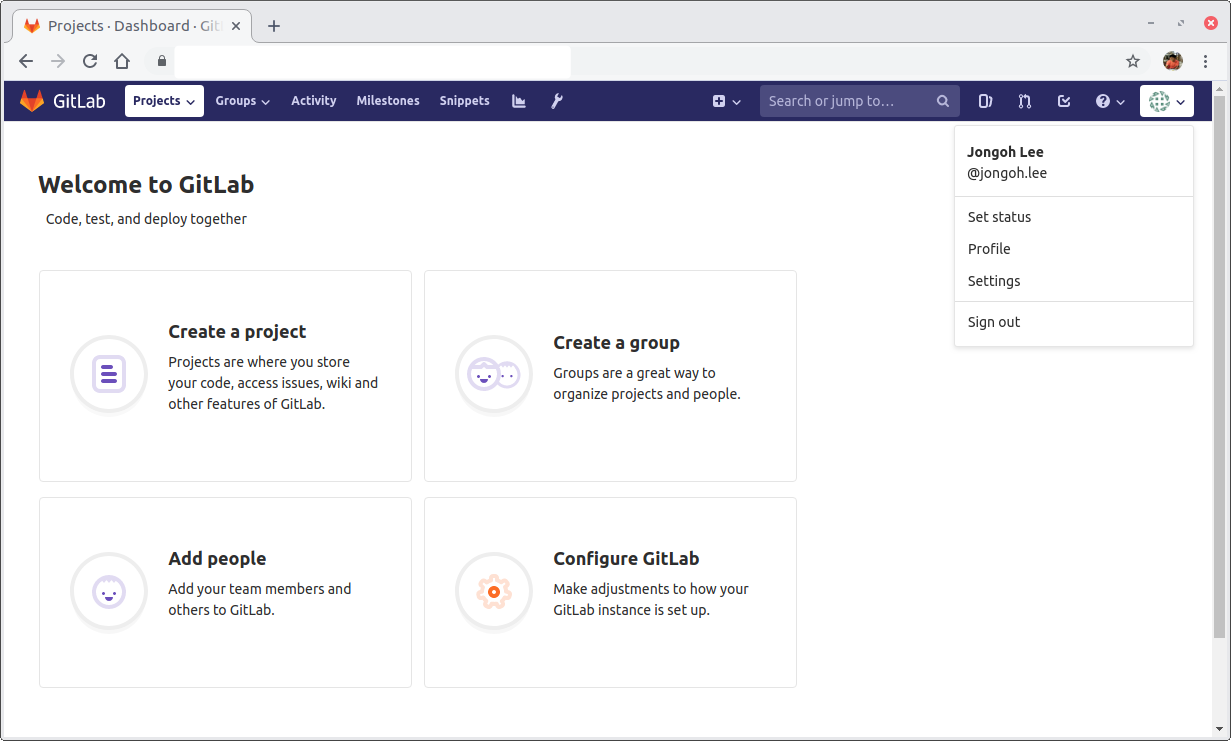
Task: Click the @jongoh.lee username text
Action: coord(1007,173)
